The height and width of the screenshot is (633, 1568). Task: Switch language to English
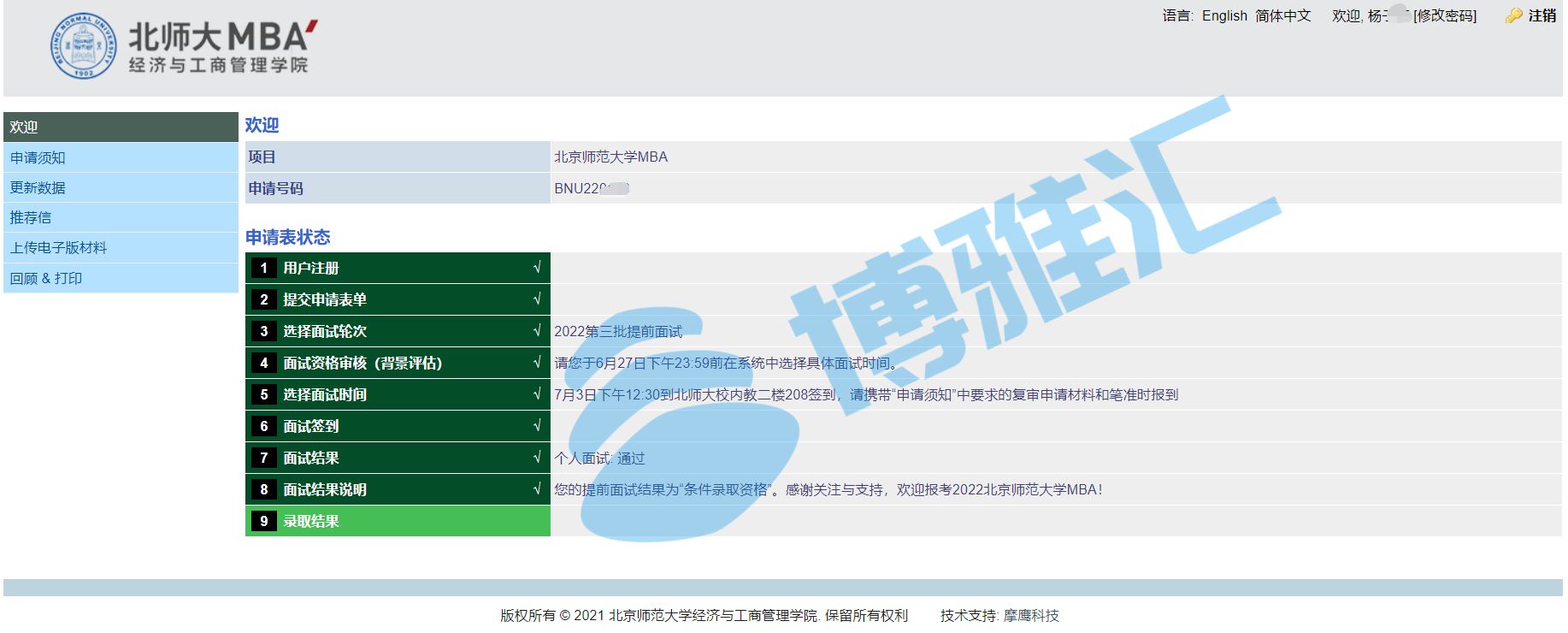tap(1224, 15)
